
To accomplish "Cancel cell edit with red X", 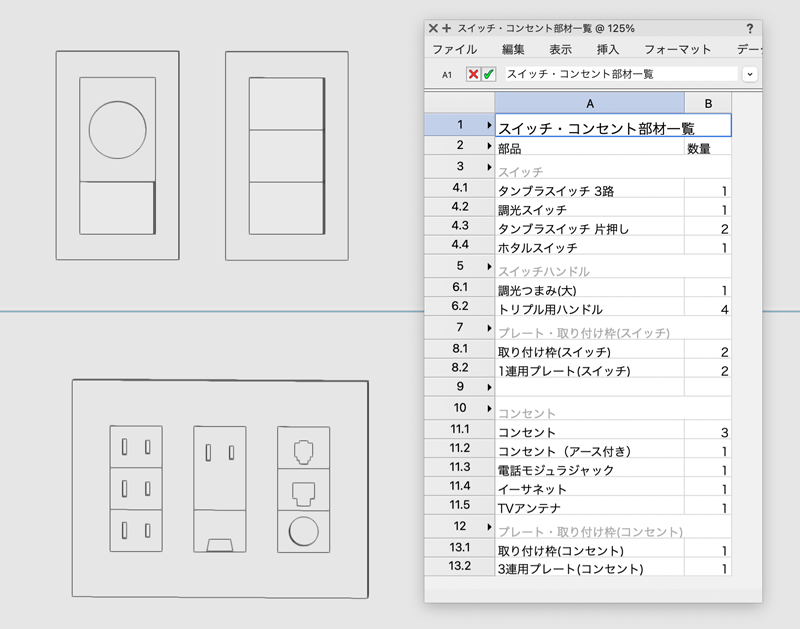I will (x=473, y=74).
